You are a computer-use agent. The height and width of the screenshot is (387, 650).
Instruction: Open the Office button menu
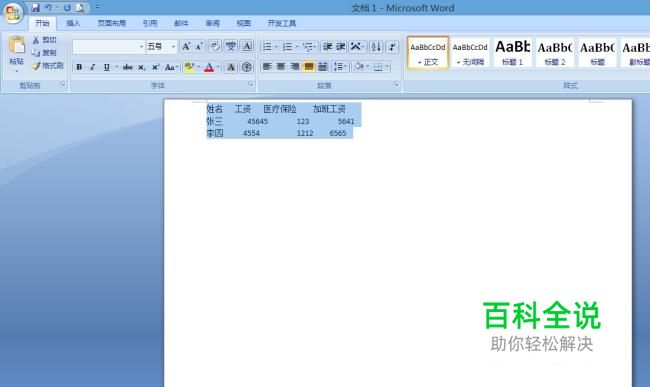13,13
